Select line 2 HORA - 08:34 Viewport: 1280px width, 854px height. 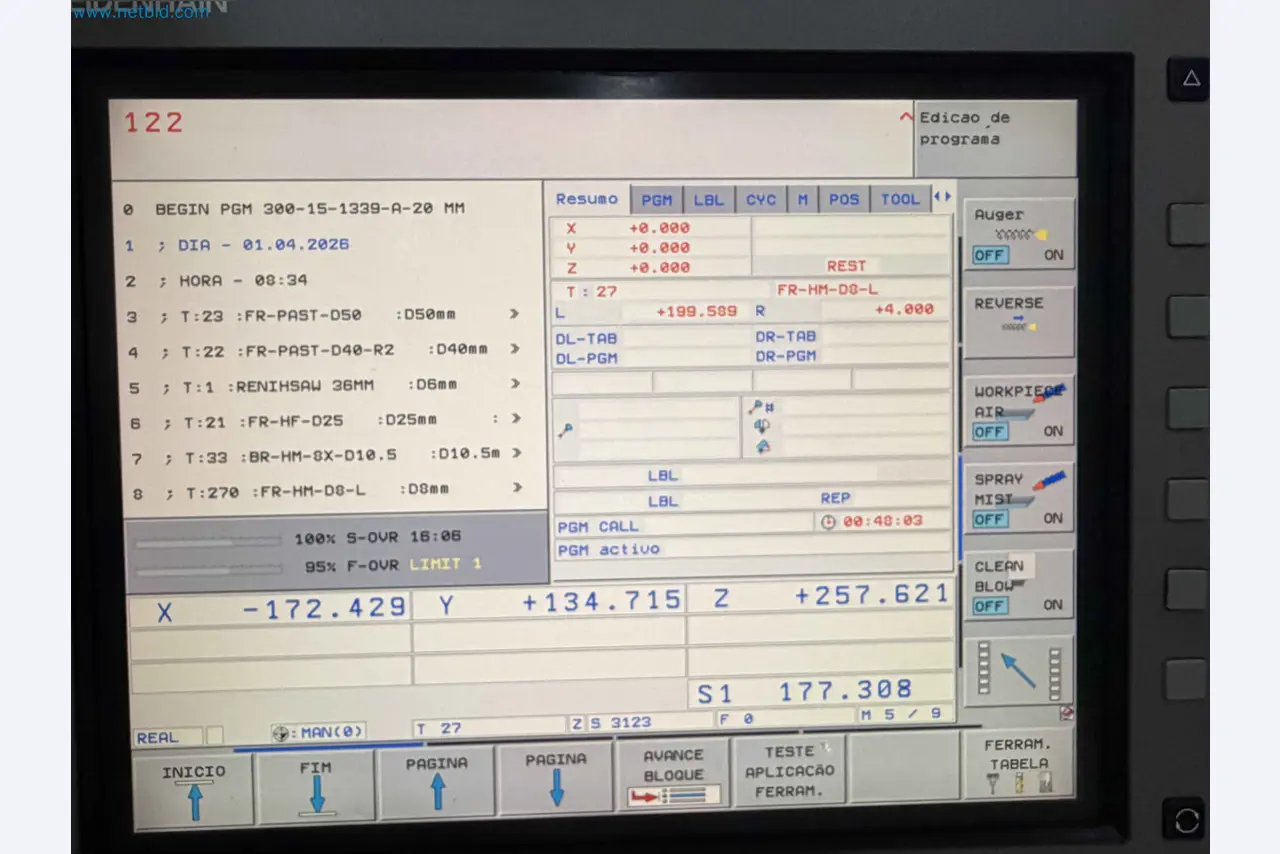coord(215,281)
